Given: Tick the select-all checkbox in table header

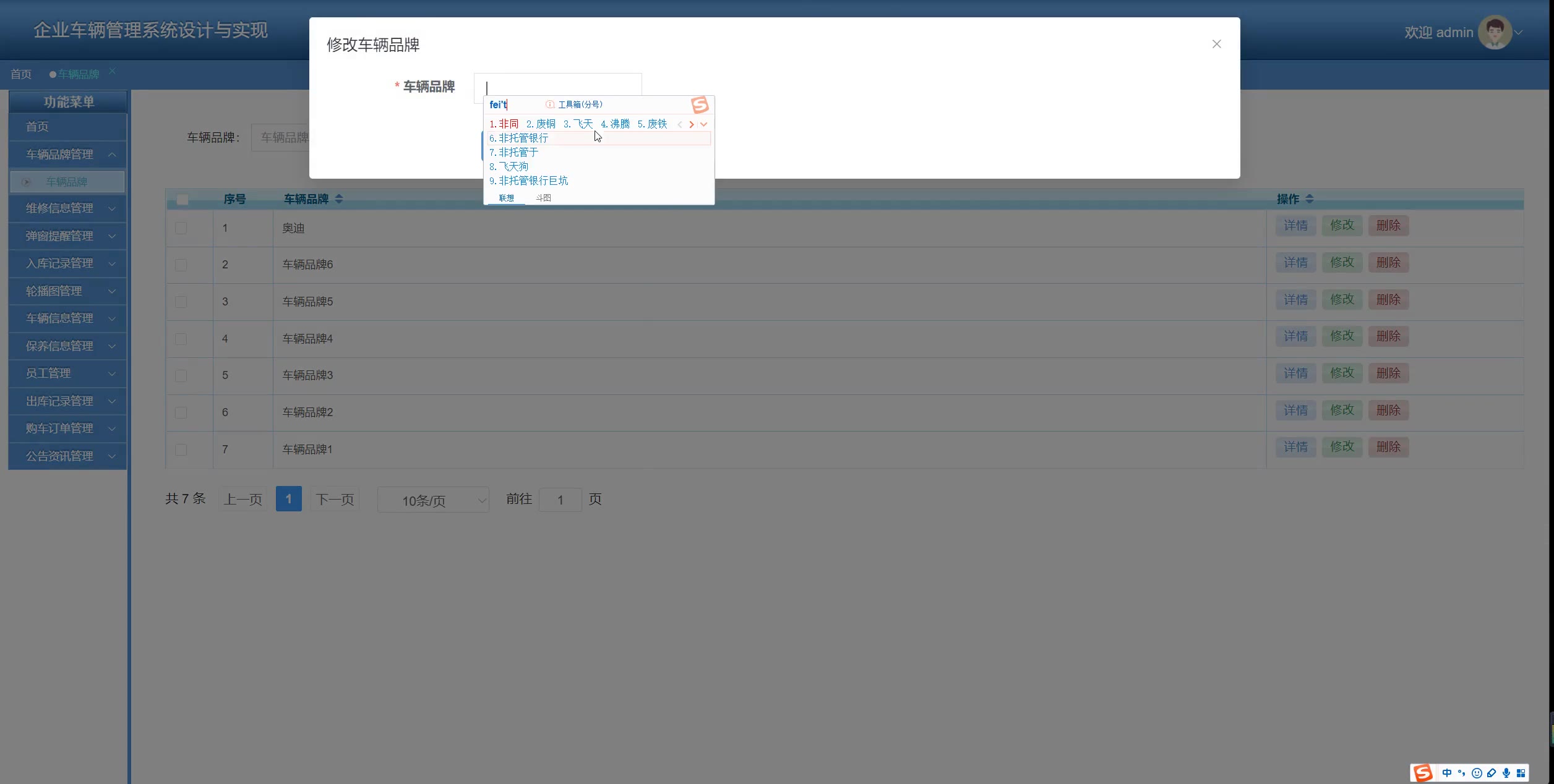Looking at the screenshot, I should (x=182, y=199).
